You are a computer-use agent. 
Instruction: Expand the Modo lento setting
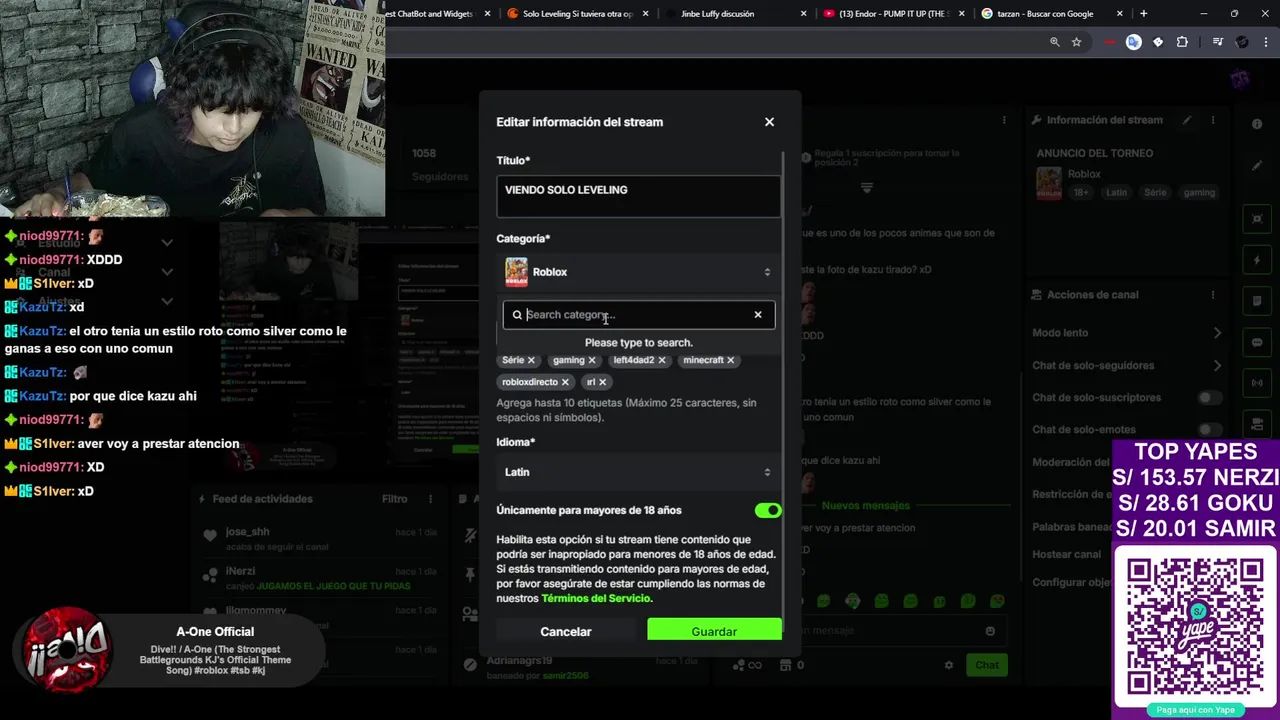pyautogui.click(x=1126, y=333)
